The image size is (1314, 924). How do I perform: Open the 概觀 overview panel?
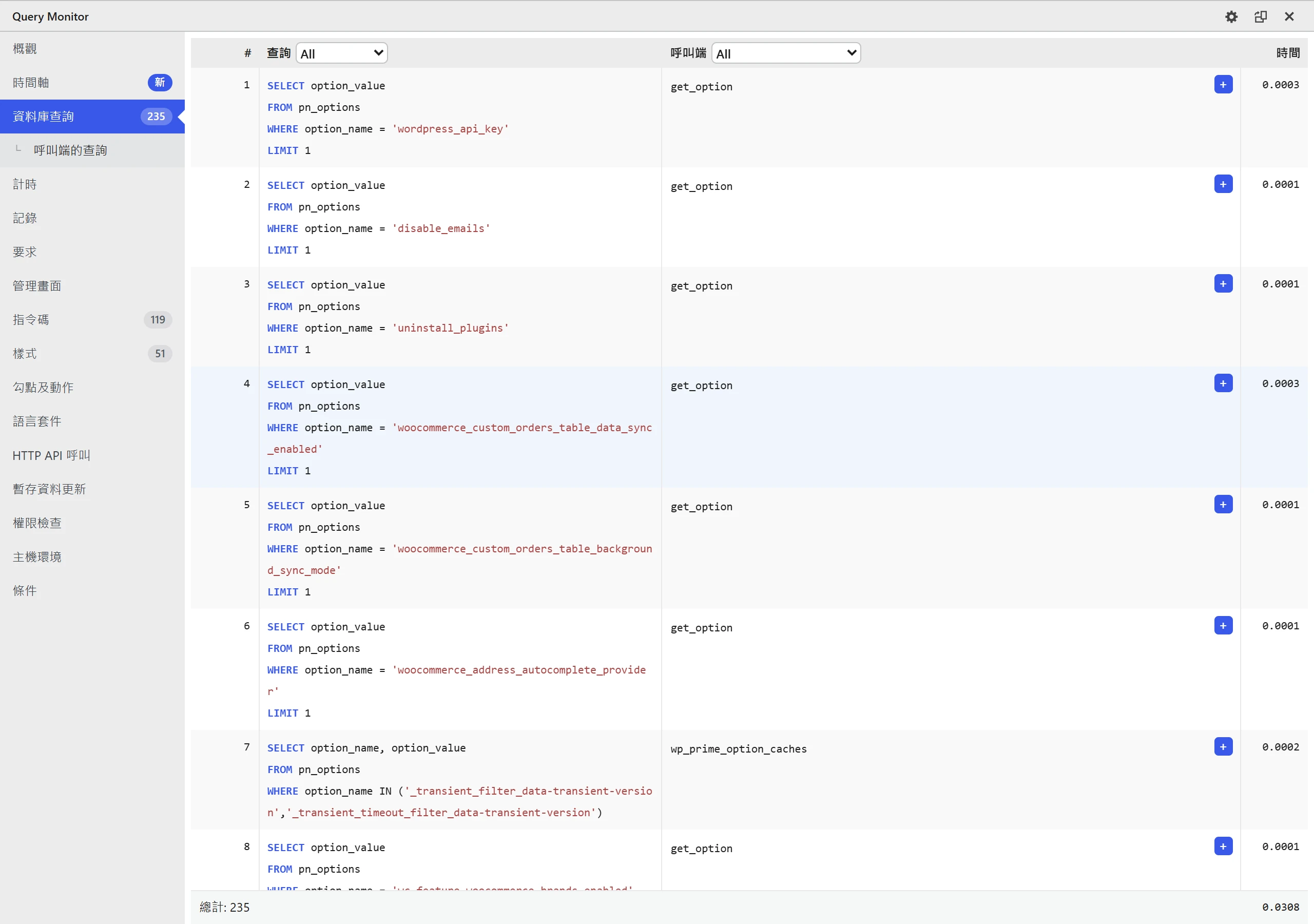pyautogui.click(x=92, y=49)
